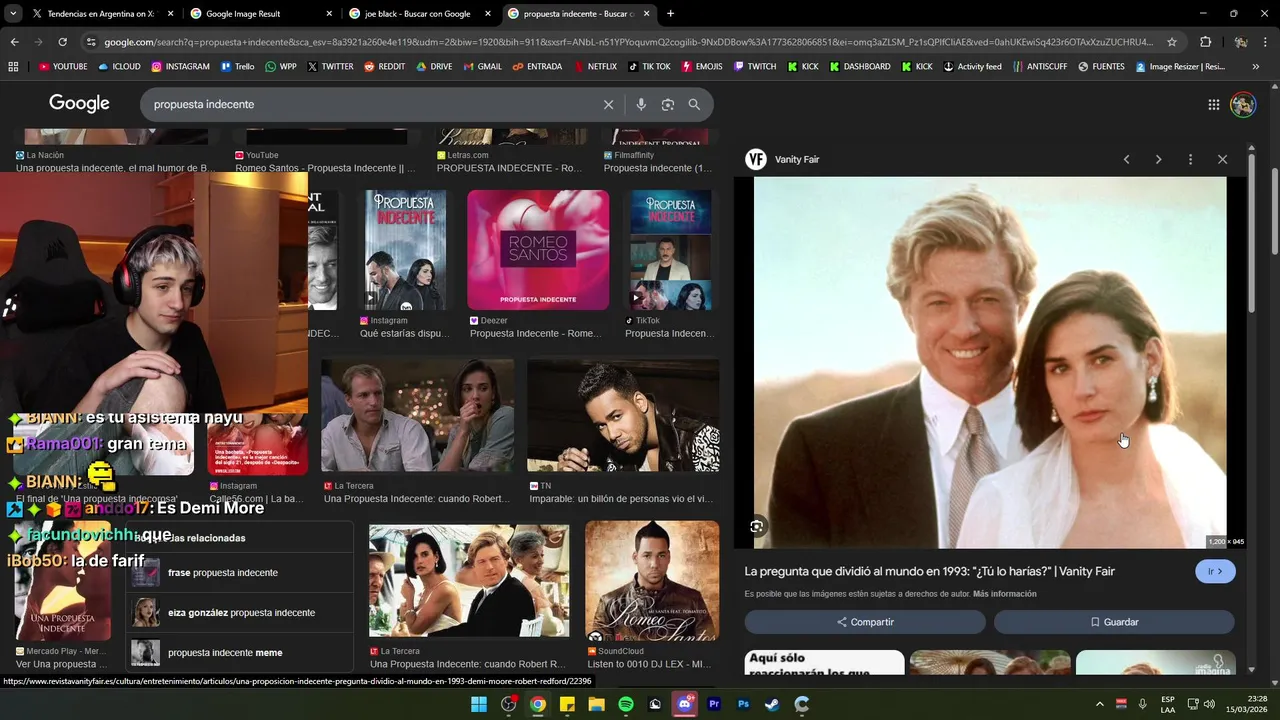Open the Google account avatar
The width and height of the screenshot is (1280, 720).
(x=1243, y=104)
